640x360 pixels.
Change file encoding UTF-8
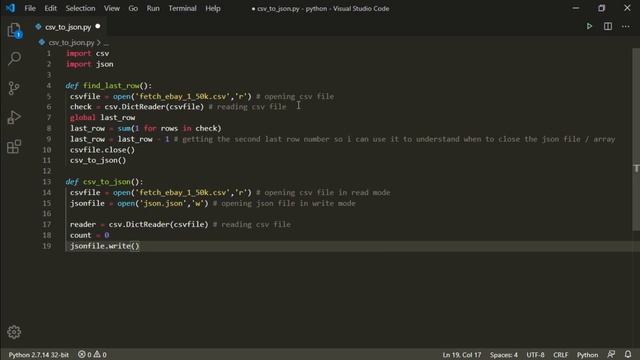(535, 354)
